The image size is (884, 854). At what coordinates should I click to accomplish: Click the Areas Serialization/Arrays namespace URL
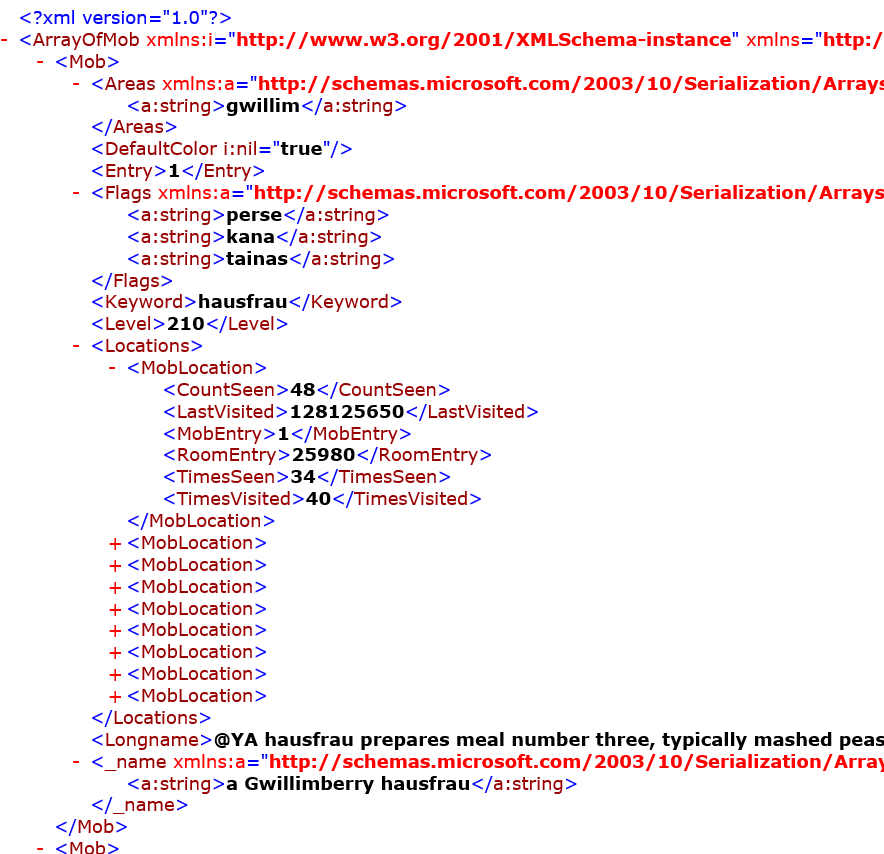point(571,84)
